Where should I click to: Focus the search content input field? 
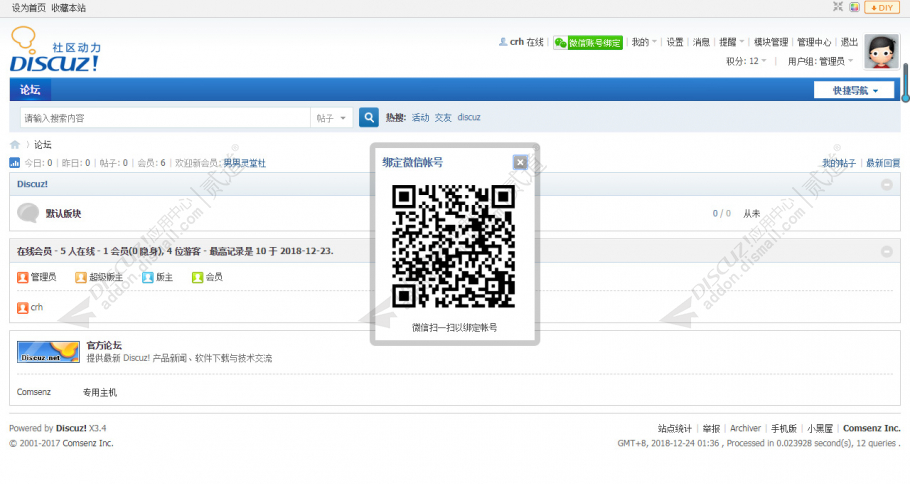pyautogui.click(x=165, y=118)
